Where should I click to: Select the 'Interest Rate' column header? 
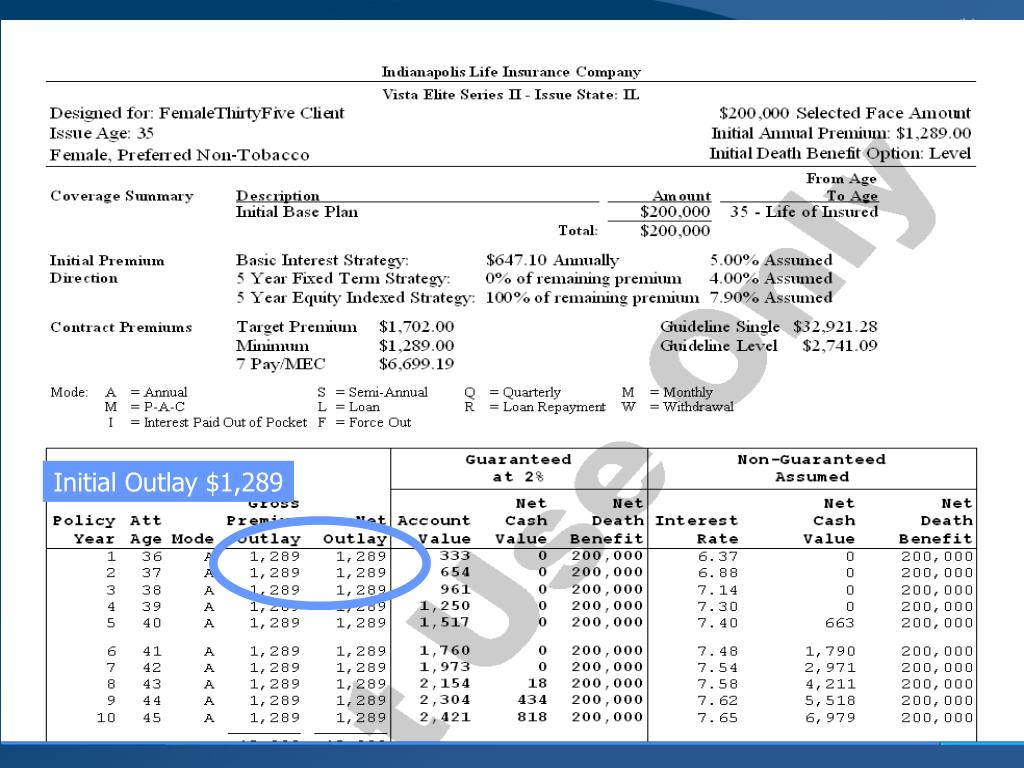(x=696, y=530)
